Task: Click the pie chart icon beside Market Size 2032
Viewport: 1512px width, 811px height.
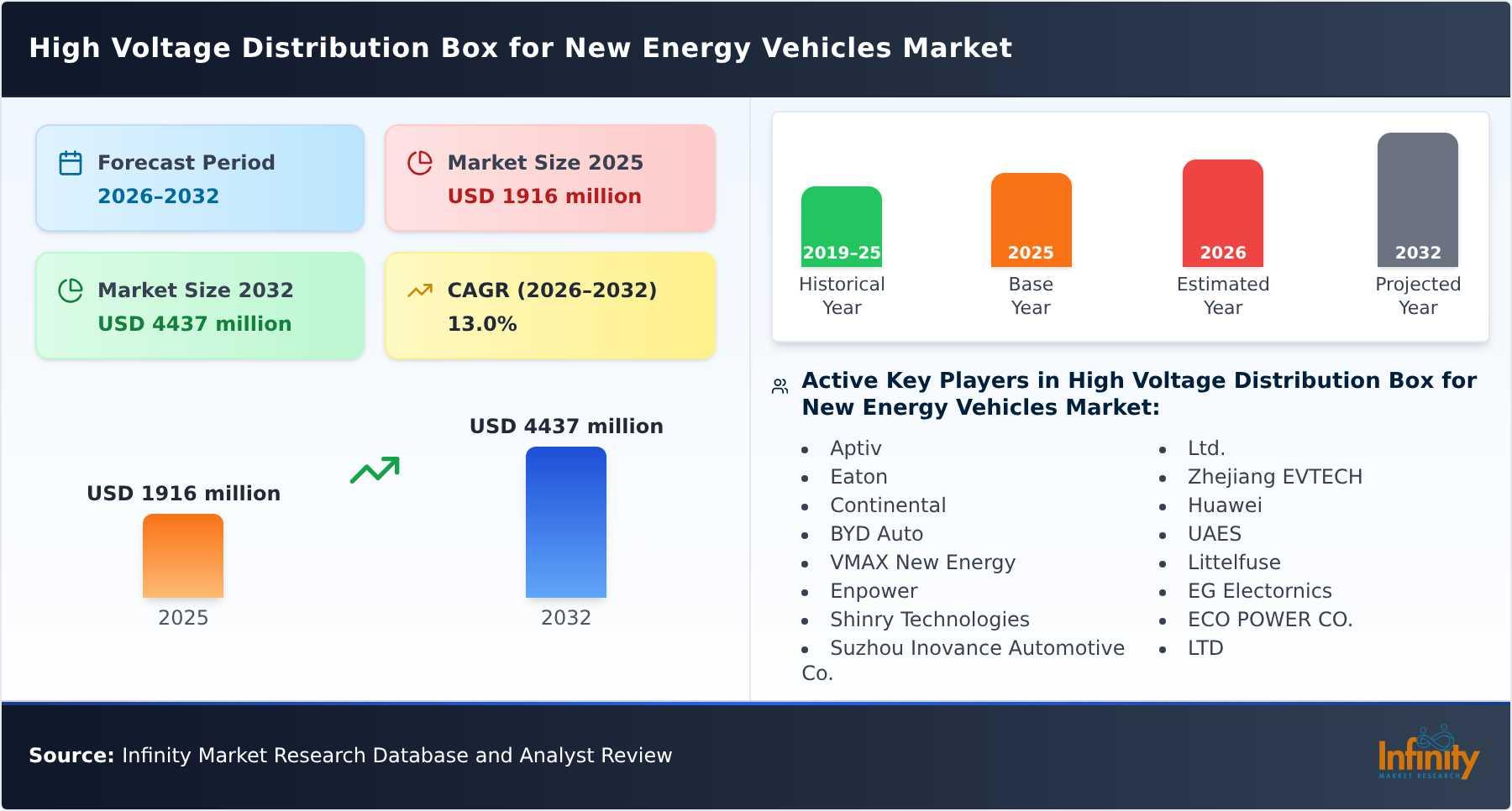Action: point(71,290)
